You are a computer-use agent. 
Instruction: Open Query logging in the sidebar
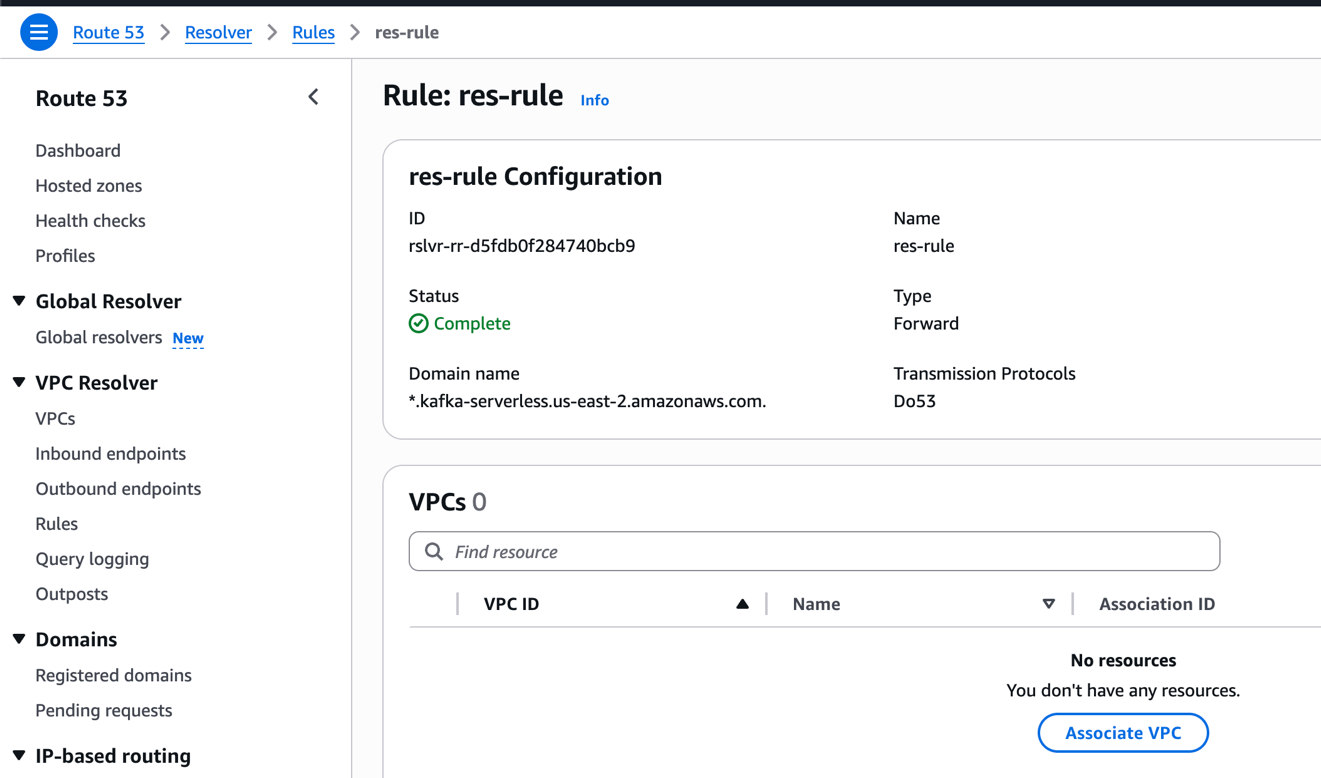tap(92, 559)
